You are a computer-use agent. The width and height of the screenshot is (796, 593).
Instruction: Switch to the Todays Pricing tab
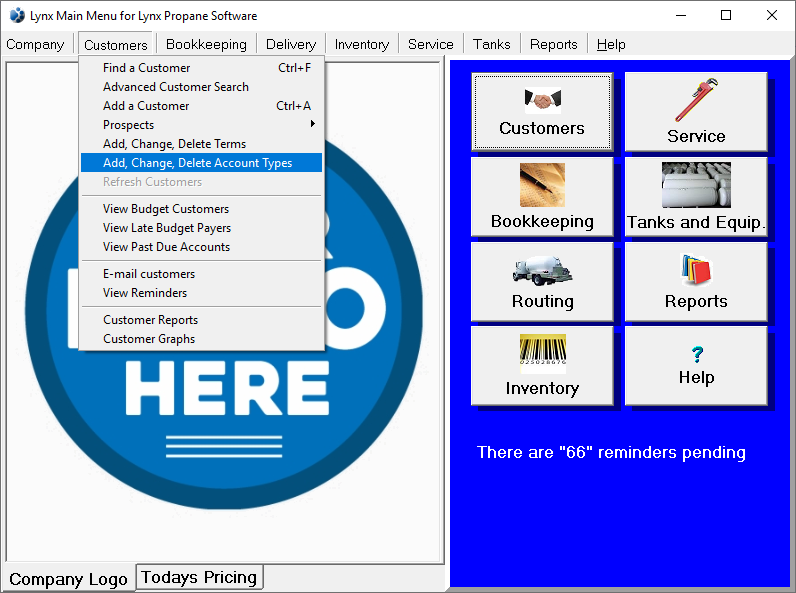[x=200, y=577]
